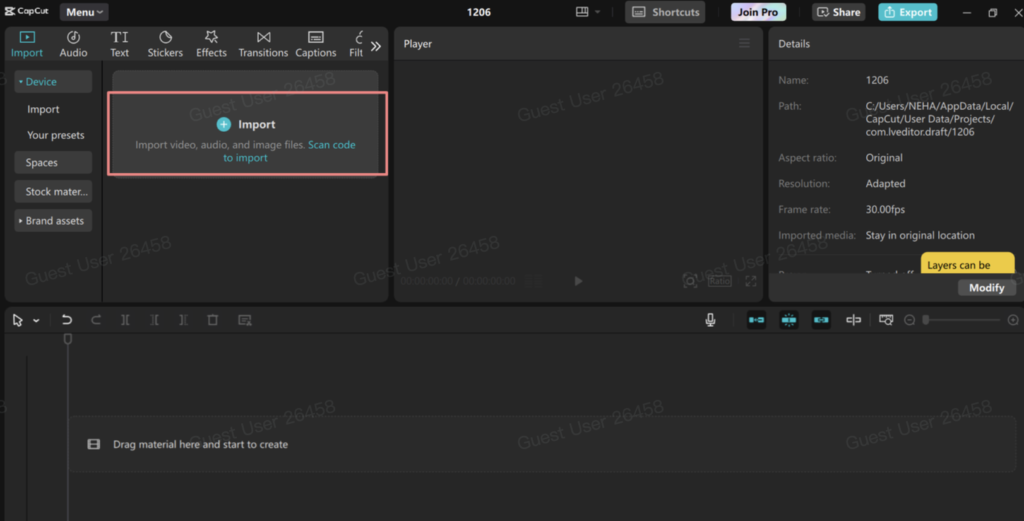Screen dimensions: 1024x521
Task: Click the Share button
Action: click(x=839, y=12)
